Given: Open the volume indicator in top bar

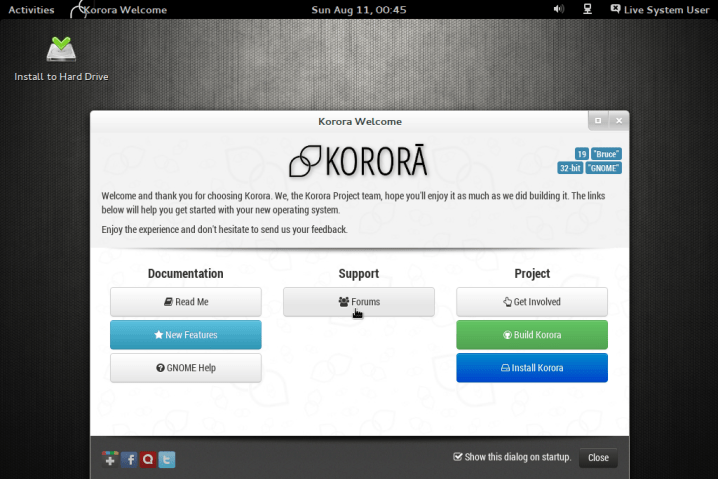Looking at the screenshot, I should pyautogui.click(x=559, y=9).
